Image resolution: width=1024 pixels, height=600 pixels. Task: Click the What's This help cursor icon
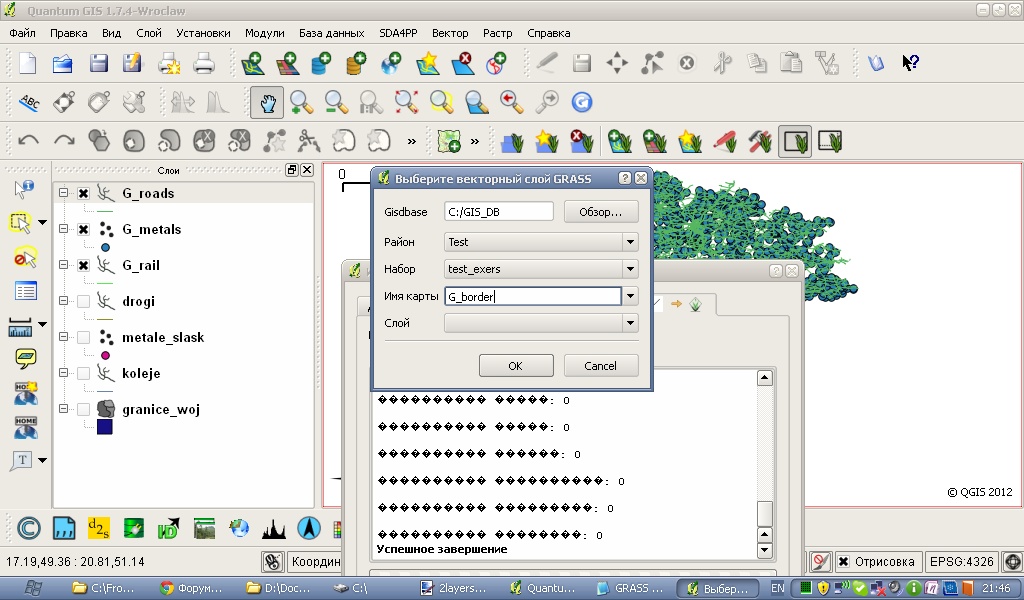(x=910, y=64)
